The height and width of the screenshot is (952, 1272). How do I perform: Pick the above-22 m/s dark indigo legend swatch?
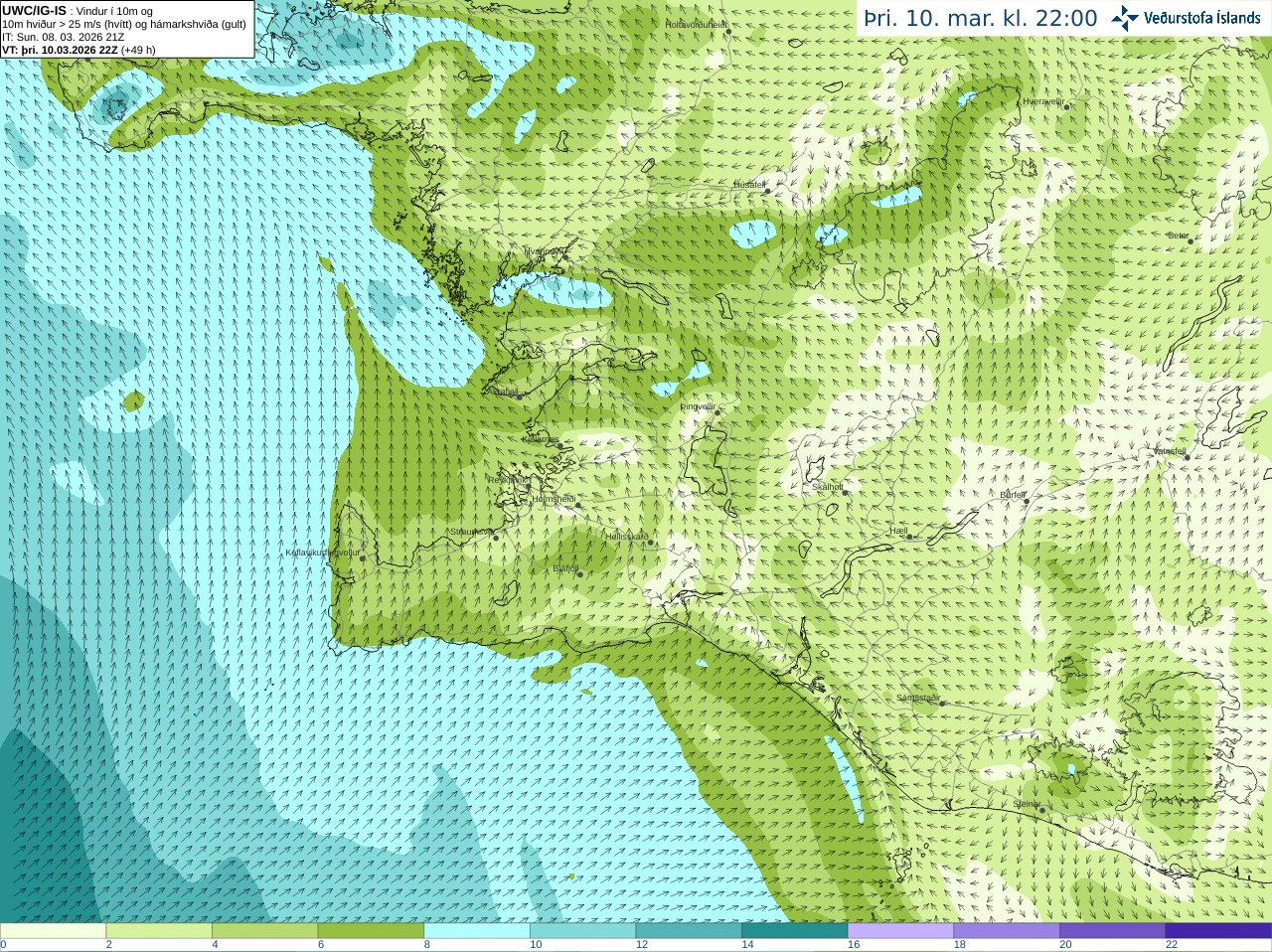(x=1218, y=931)
